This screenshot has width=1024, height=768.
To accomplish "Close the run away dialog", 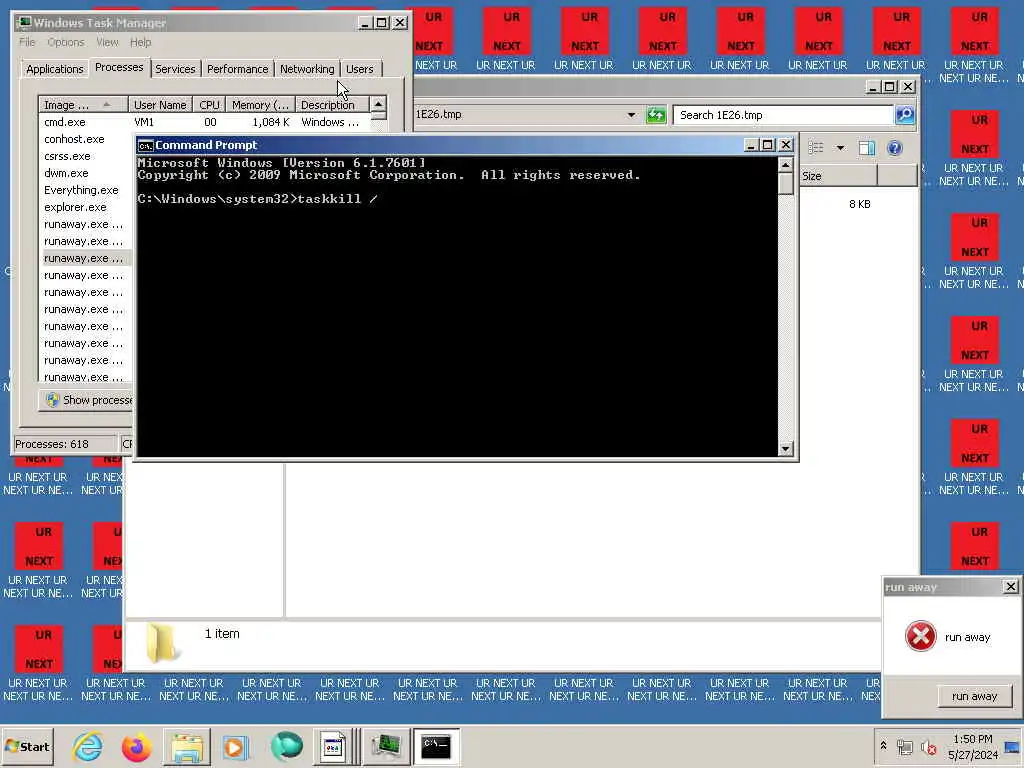I will [1010, 586].
